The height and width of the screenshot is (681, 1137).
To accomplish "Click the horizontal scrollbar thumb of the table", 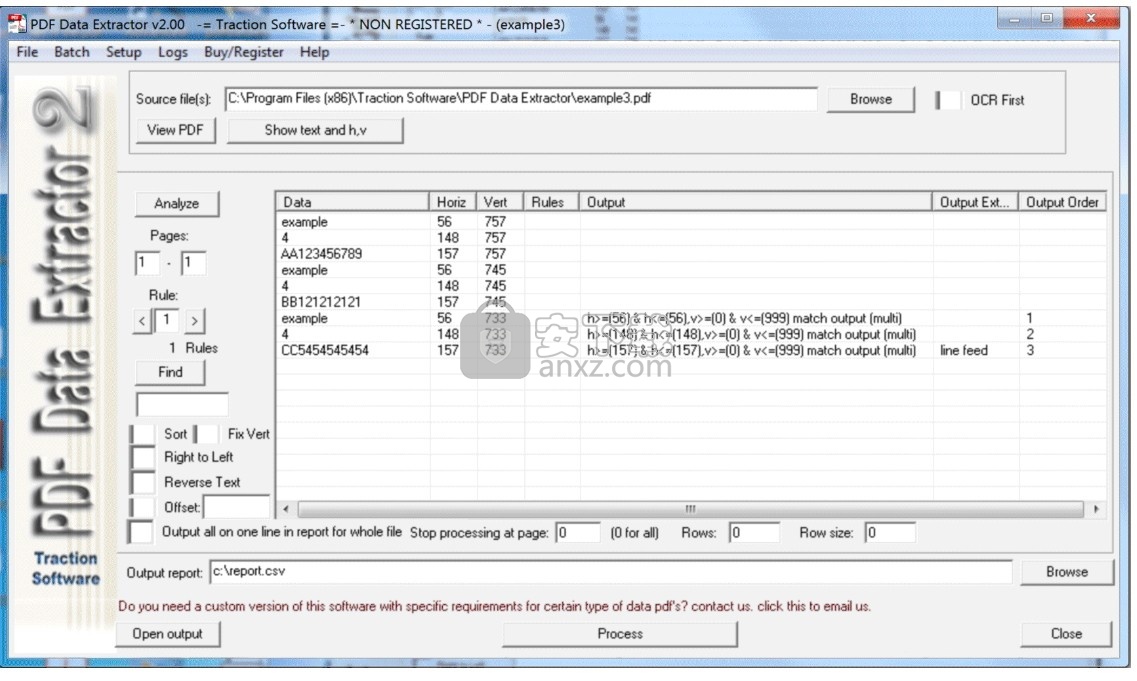I will point(690,509).
